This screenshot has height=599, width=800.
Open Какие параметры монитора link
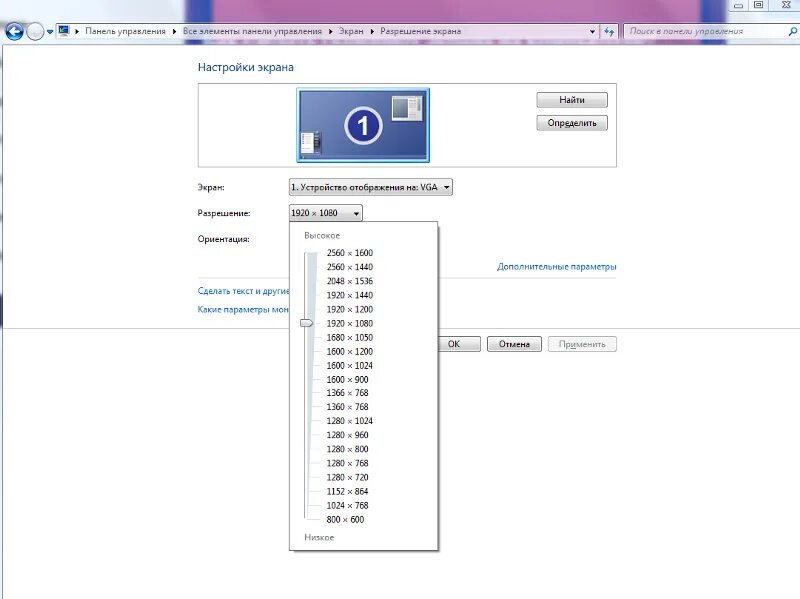coord(243,309)
